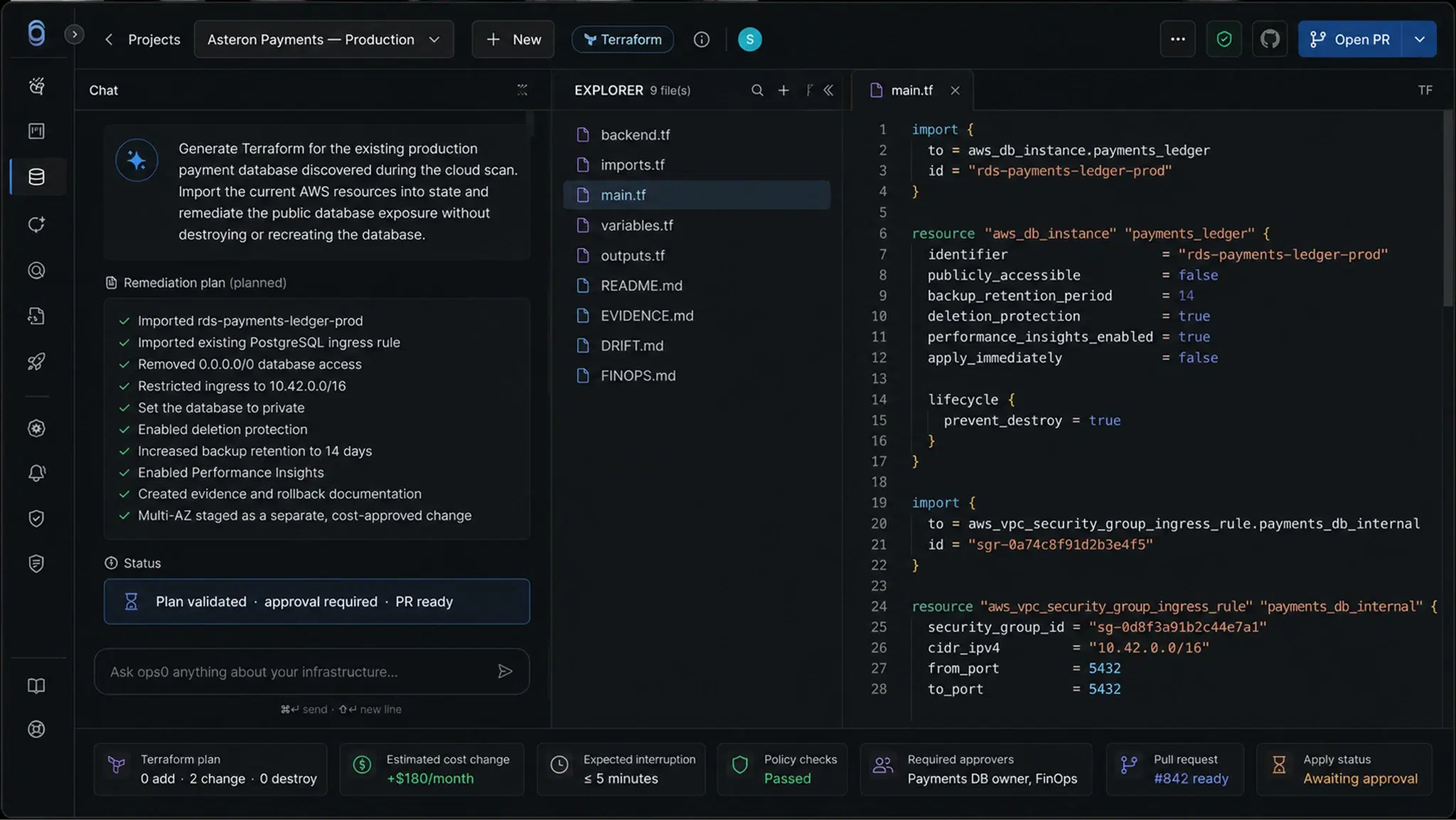Click 'Enabled deletion protection' plan item

click(x=223, y=430)
